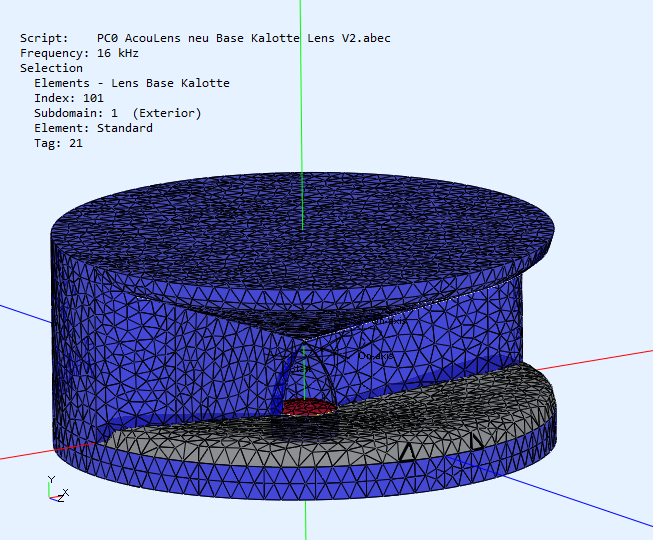Click the left triangular marker on base rim
Image resolution: width=653 pixels, height=540 pixels.
coord(407,451)
